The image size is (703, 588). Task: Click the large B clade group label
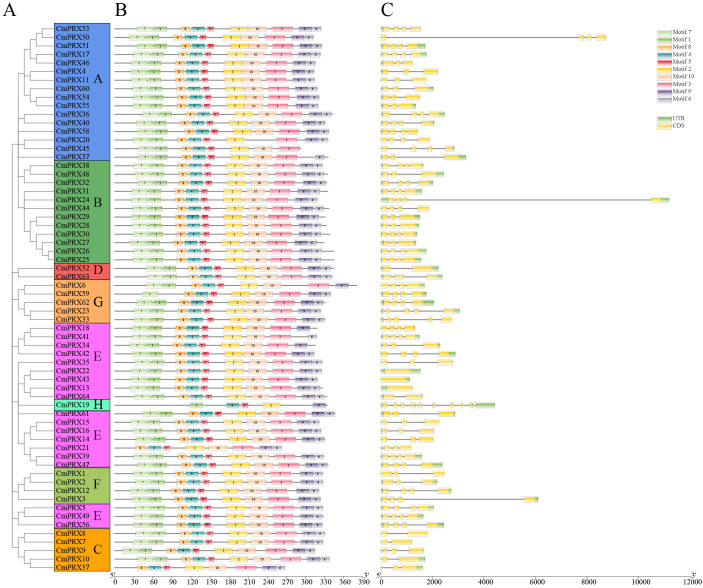(x=98, y=203)
